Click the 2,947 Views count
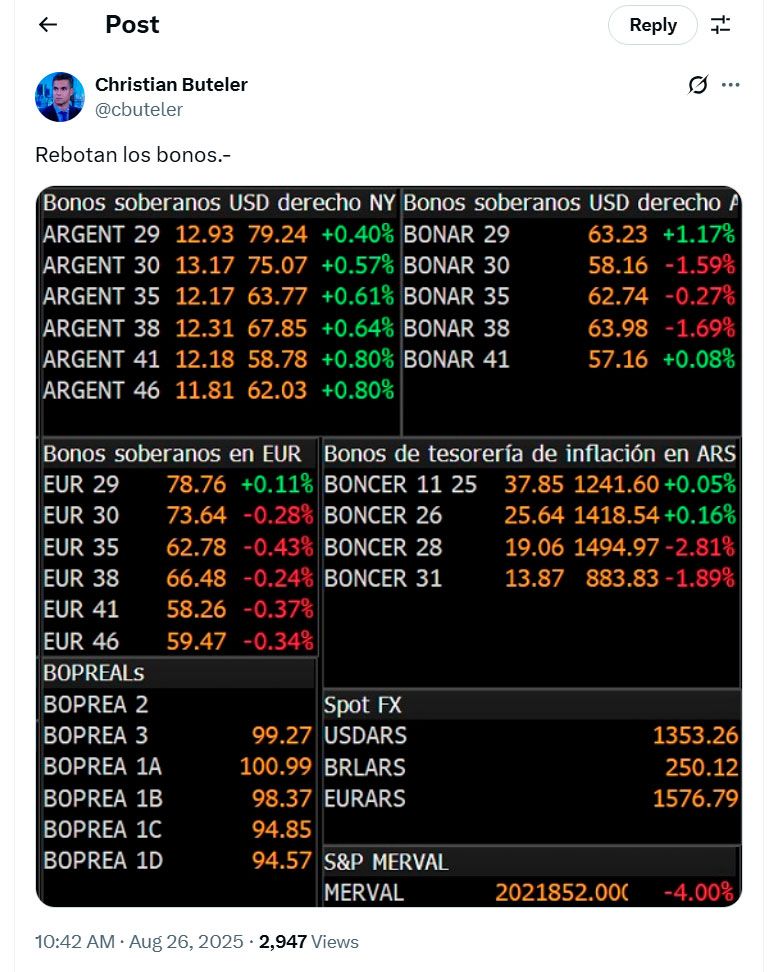Viewport: 772px width, 972px height. tap(309, 942)
